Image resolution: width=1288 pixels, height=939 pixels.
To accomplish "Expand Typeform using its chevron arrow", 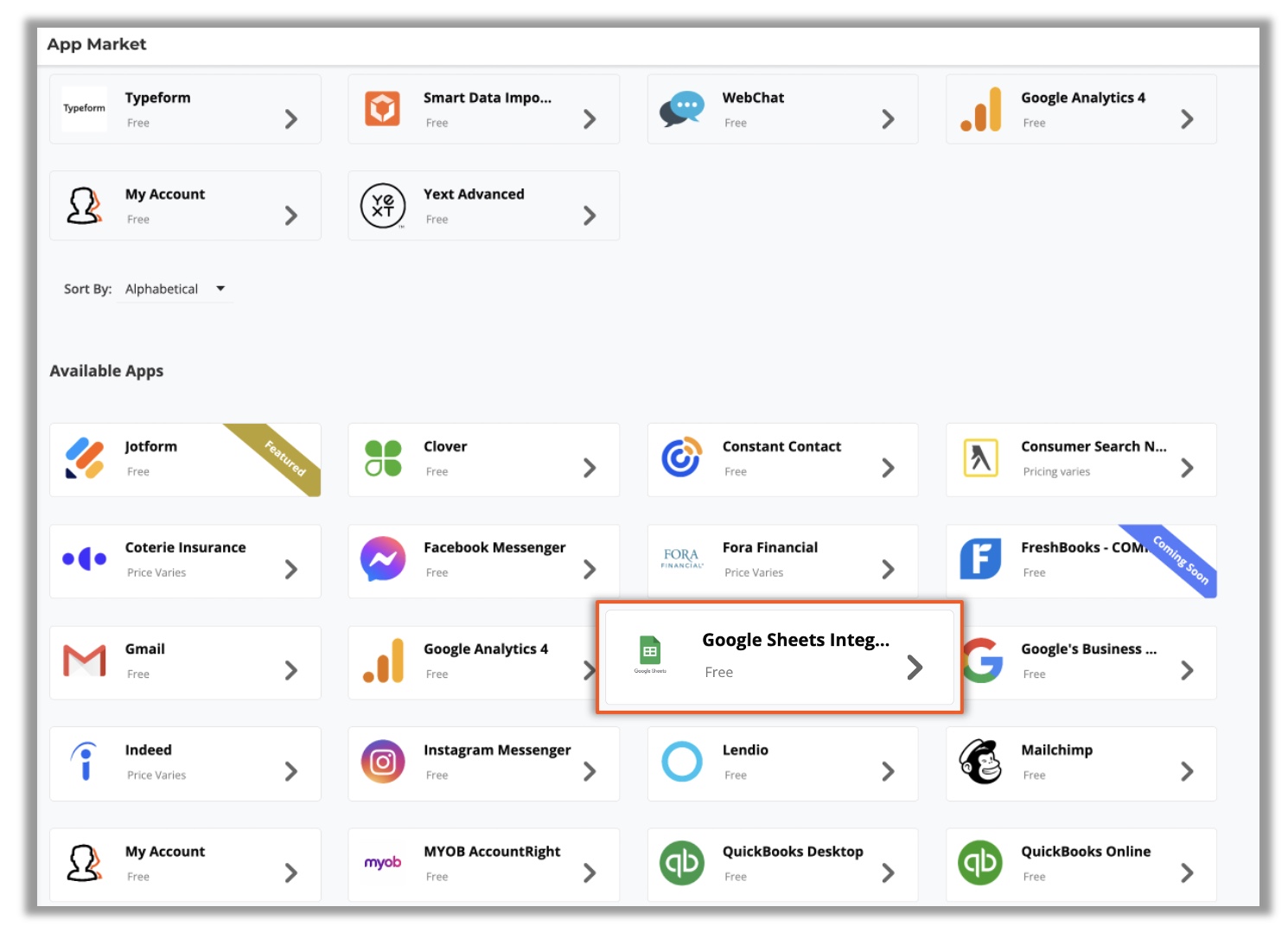I will point(291,119).
